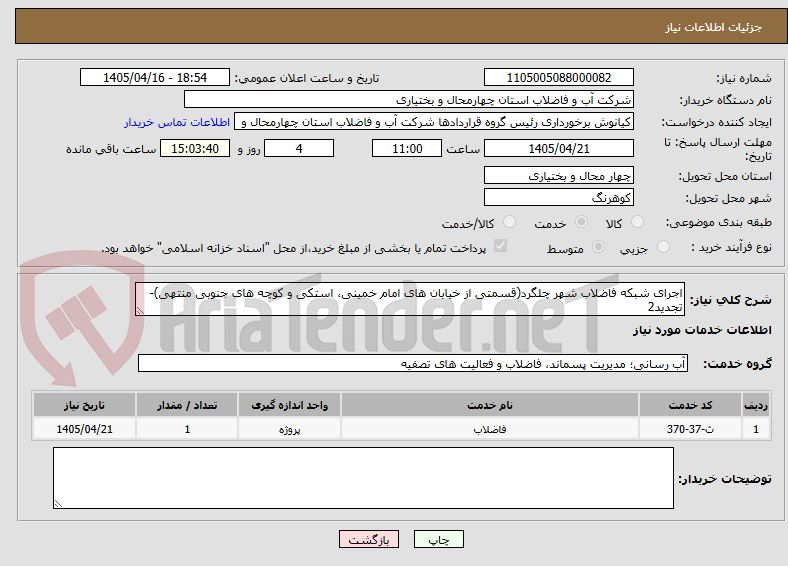This screenshot has width=788, height=566.
Task: Select the خدمت radio button
Action: point(581,222)
